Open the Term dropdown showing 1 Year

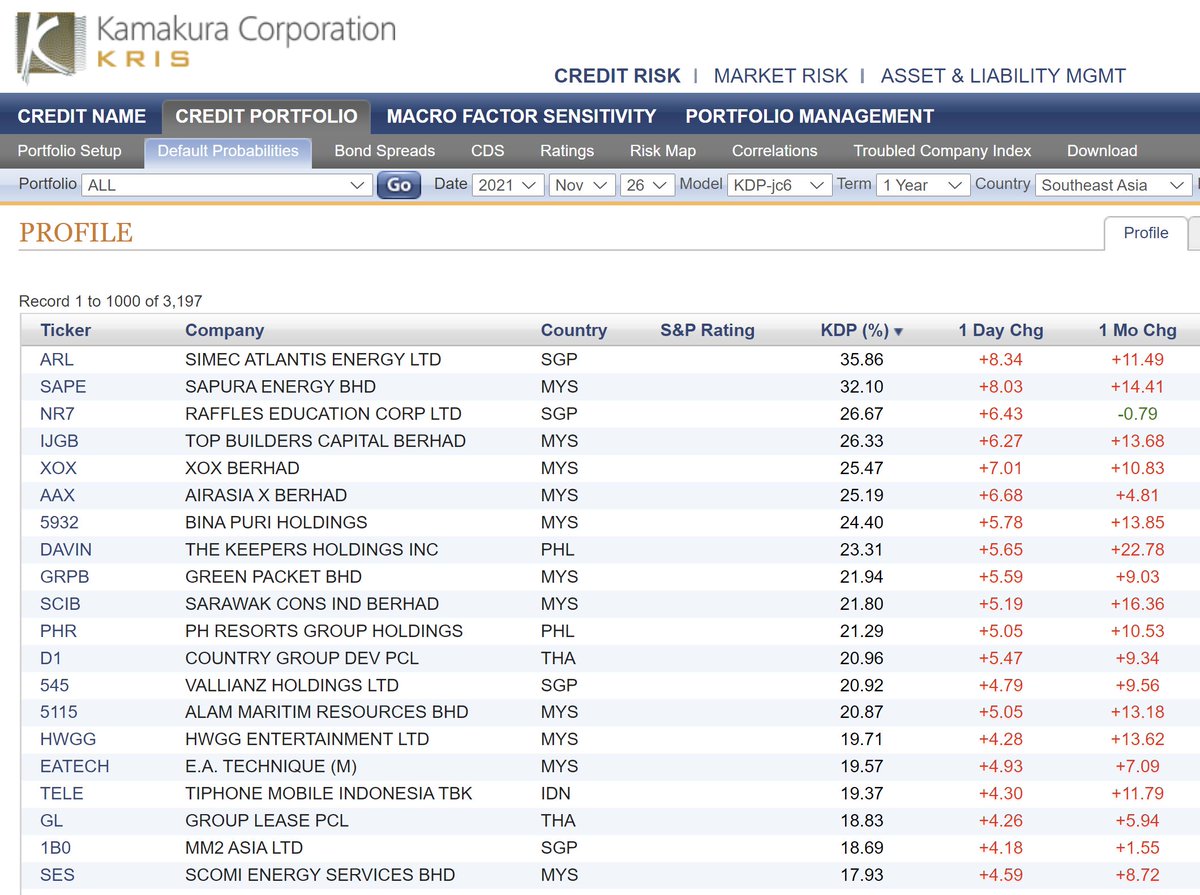(x=923, y=185)
